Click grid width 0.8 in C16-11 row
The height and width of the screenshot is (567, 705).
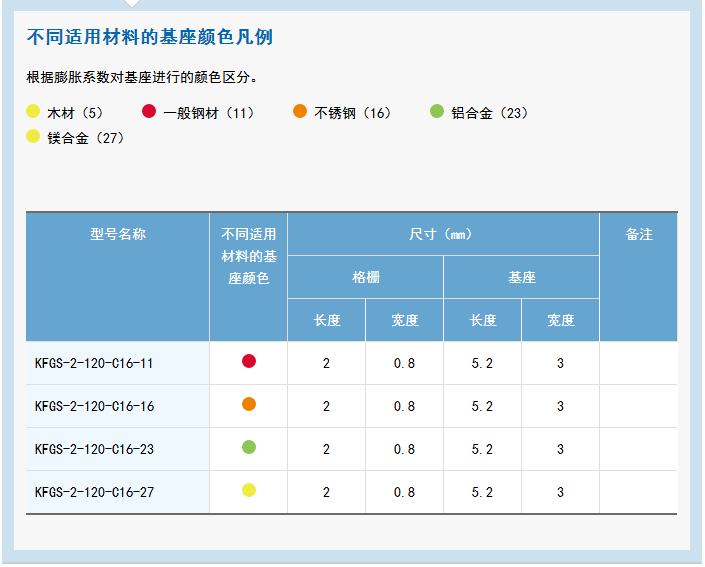(x=404, y=363)
